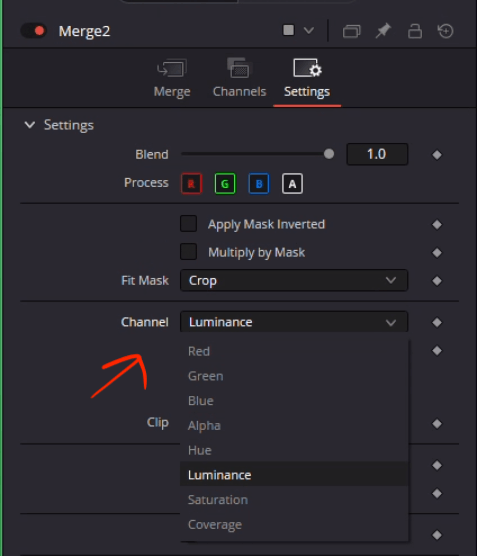Switch to the Merge tab

172,78
